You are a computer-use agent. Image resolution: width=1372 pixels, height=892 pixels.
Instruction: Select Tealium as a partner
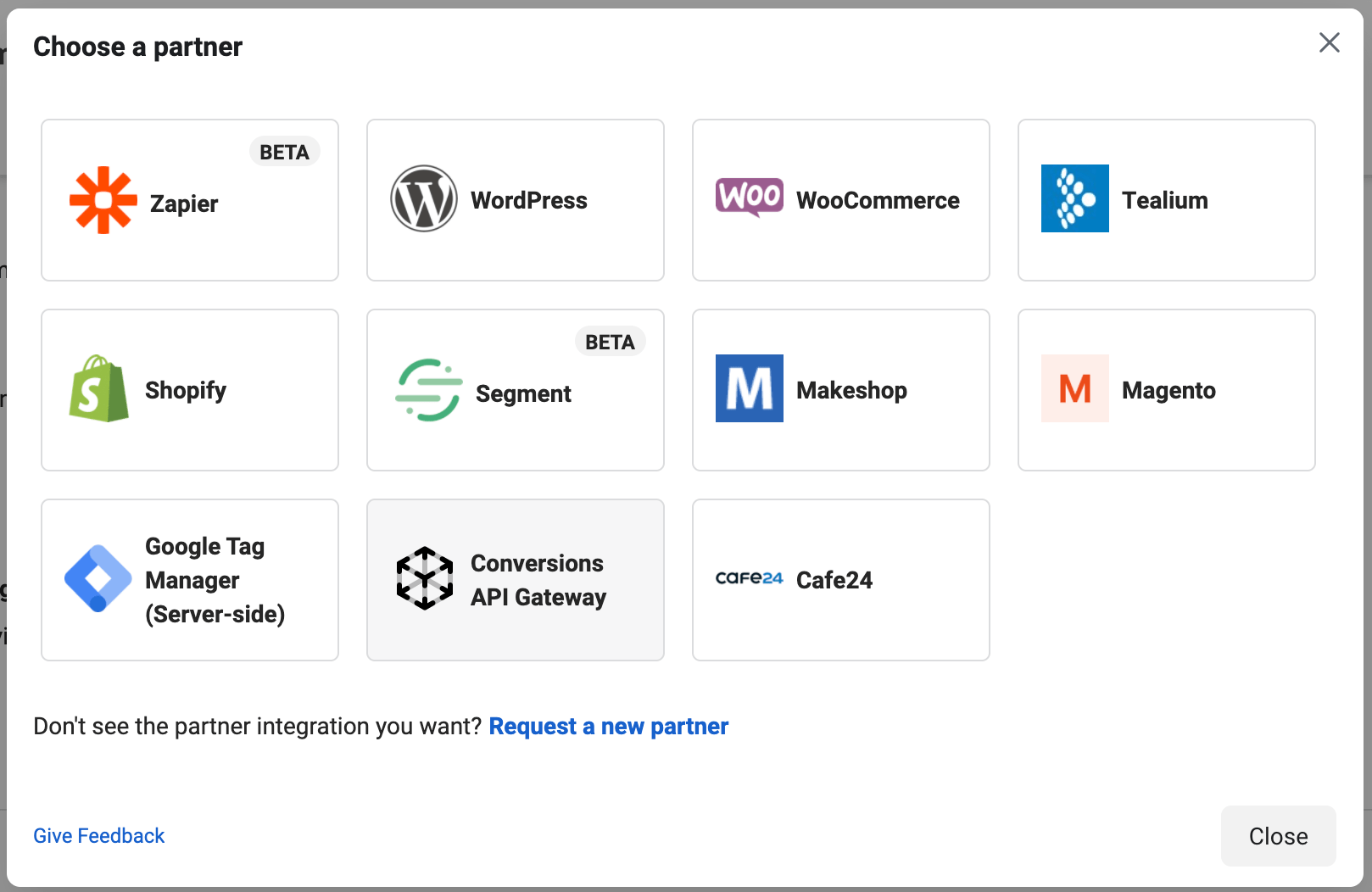[1165, 200]
